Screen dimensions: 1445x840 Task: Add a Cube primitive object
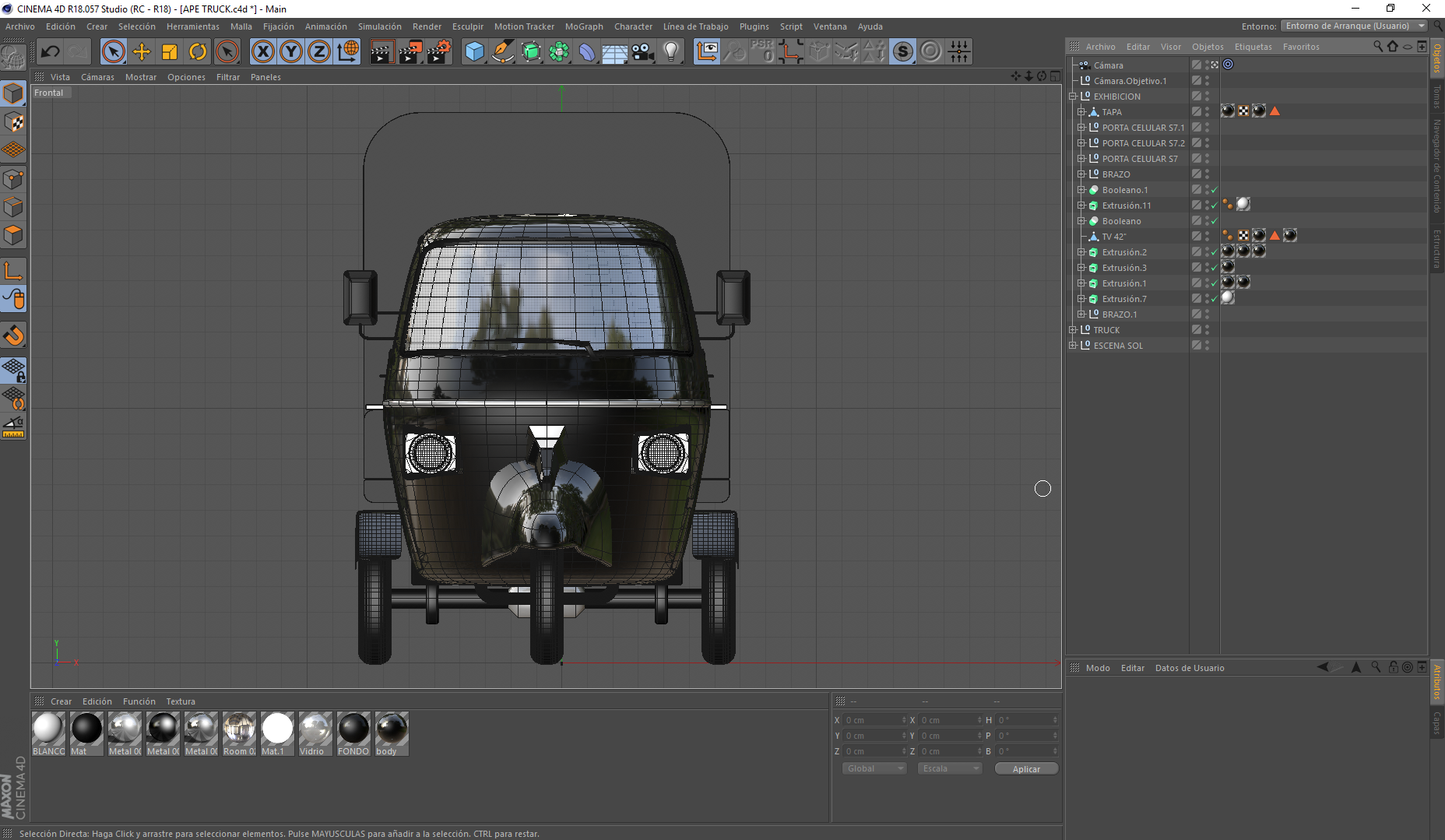click(x=474, y=52)
